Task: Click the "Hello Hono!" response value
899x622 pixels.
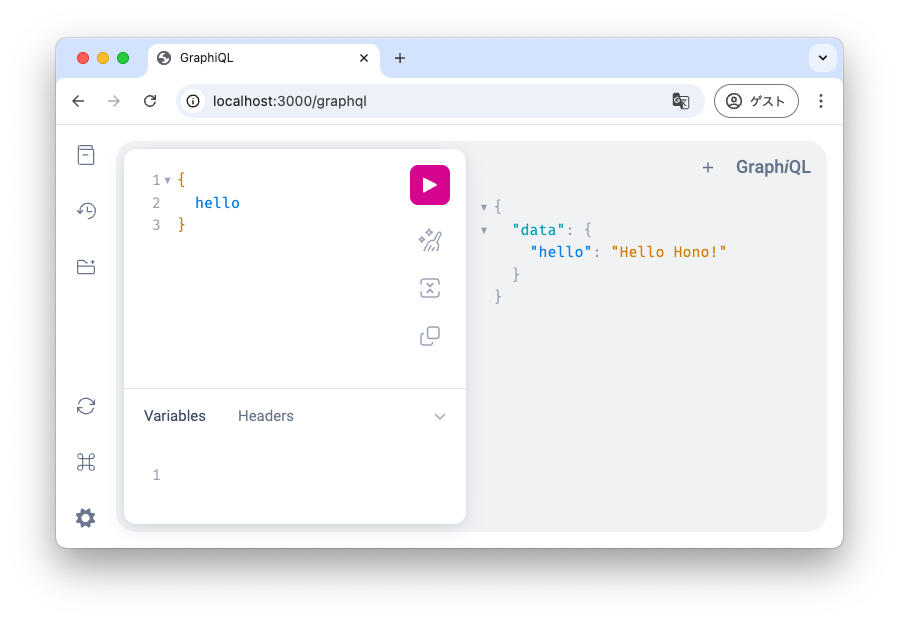Action: coord(669,252)
